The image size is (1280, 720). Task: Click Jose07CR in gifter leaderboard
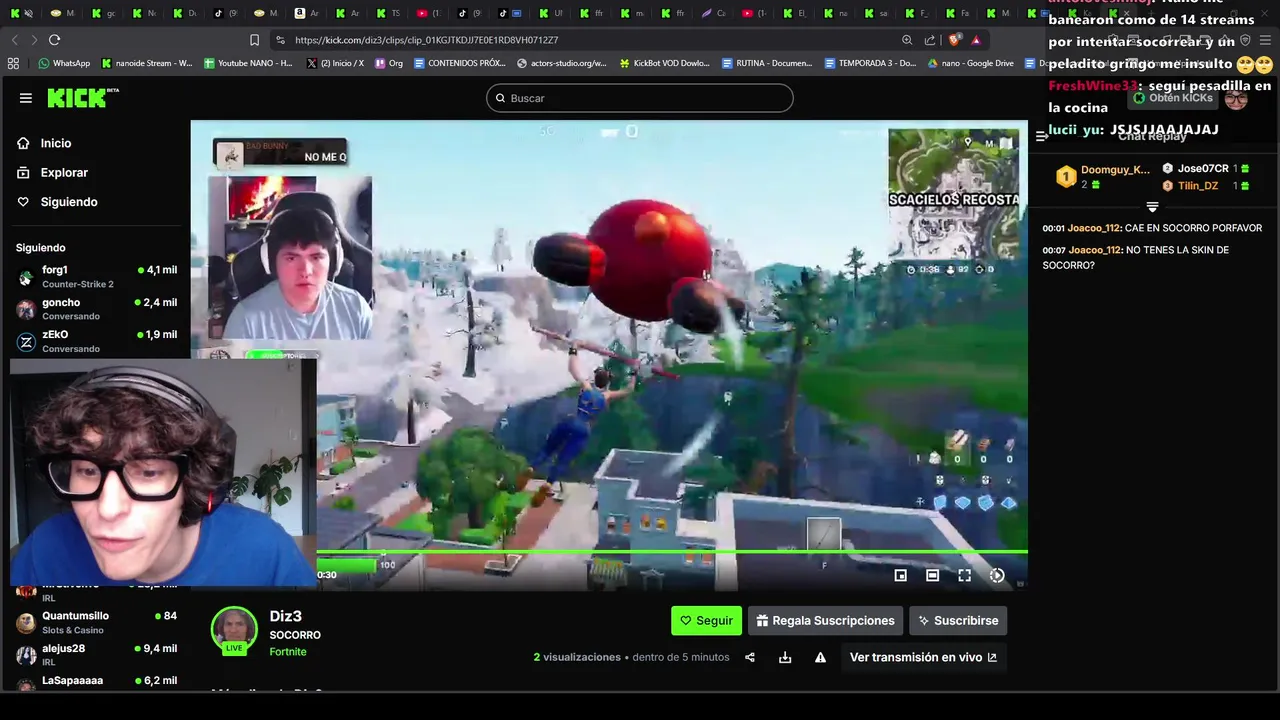tap(1206, 169)
